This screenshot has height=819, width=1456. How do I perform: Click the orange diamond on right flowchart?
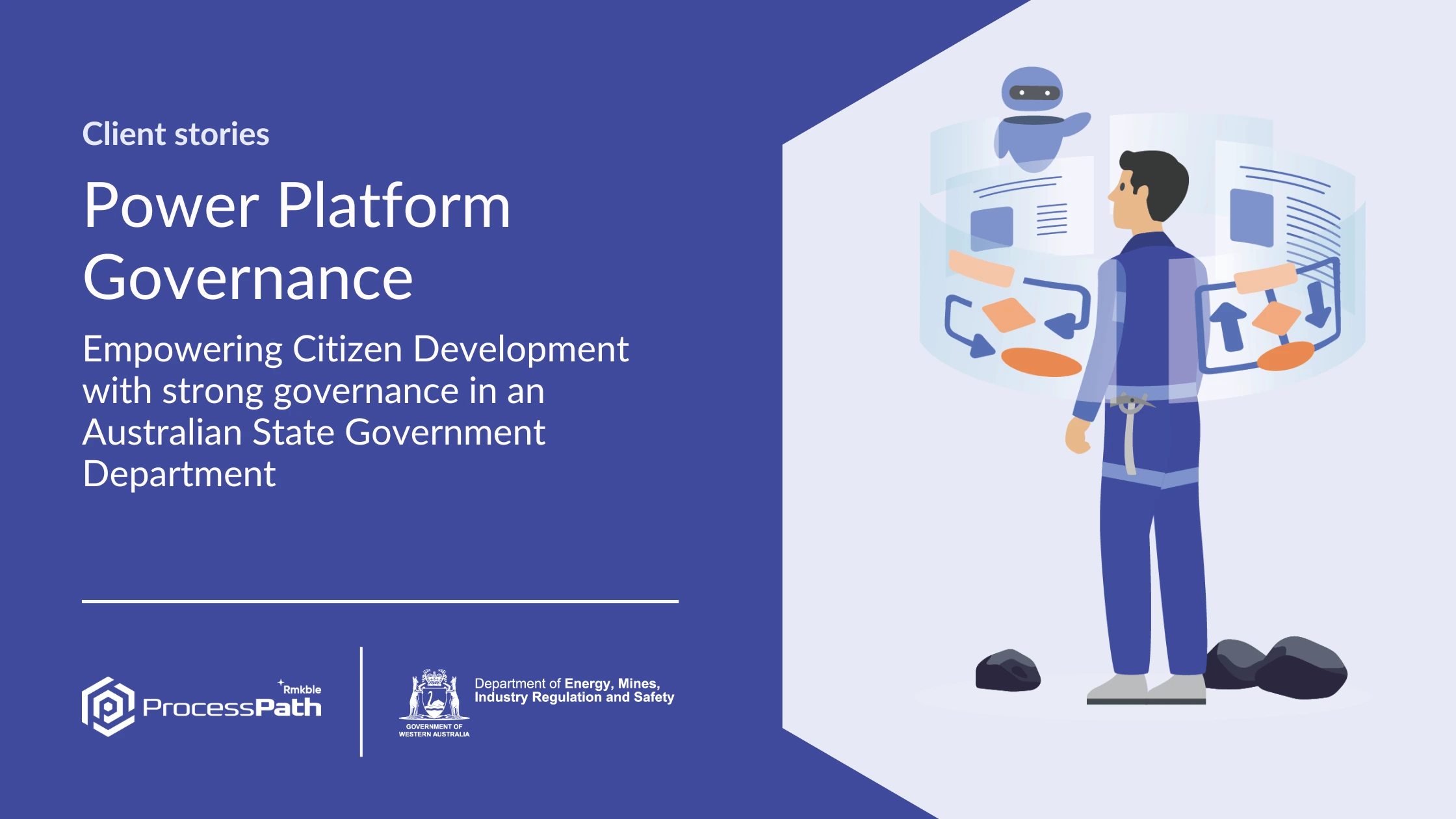point(1275,318)
